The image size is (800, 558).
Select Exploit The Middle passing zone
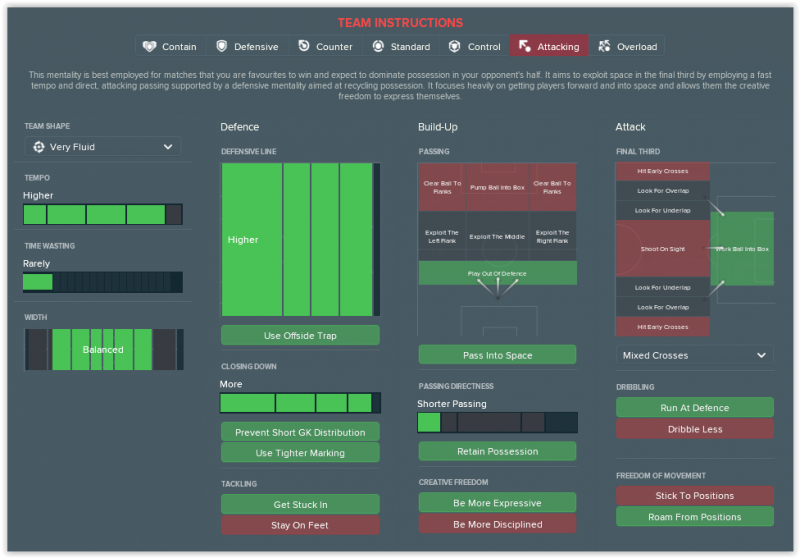pyautogui.click(x=497, y=237)
